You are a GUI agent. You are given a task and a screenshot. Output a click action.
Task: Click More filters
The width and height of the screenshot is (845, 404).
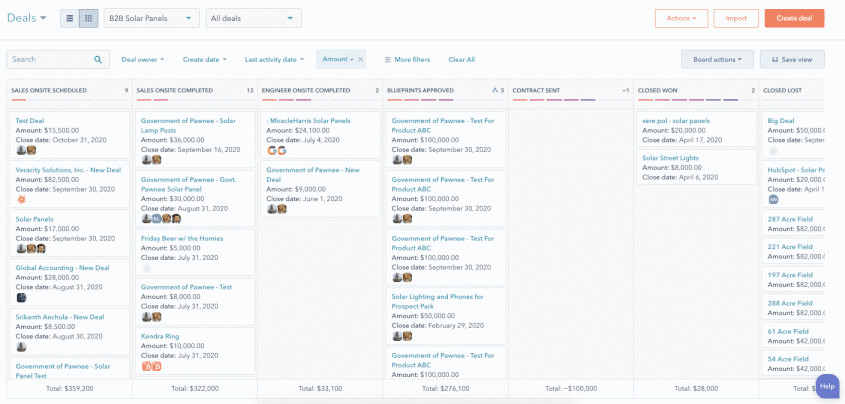(407, 60)
